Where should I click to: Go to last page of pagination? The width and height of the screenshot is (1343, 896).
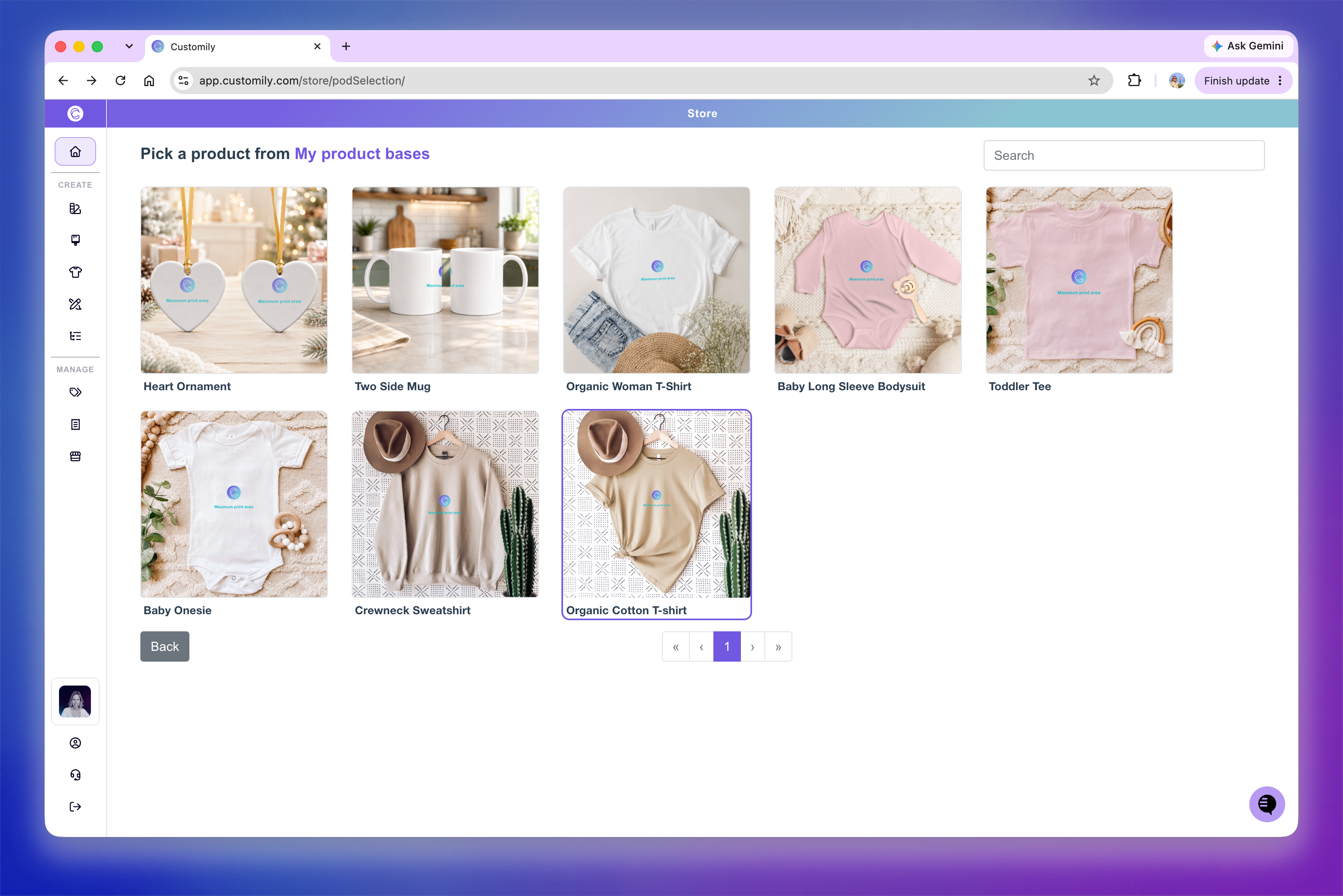tap(778, 647)
